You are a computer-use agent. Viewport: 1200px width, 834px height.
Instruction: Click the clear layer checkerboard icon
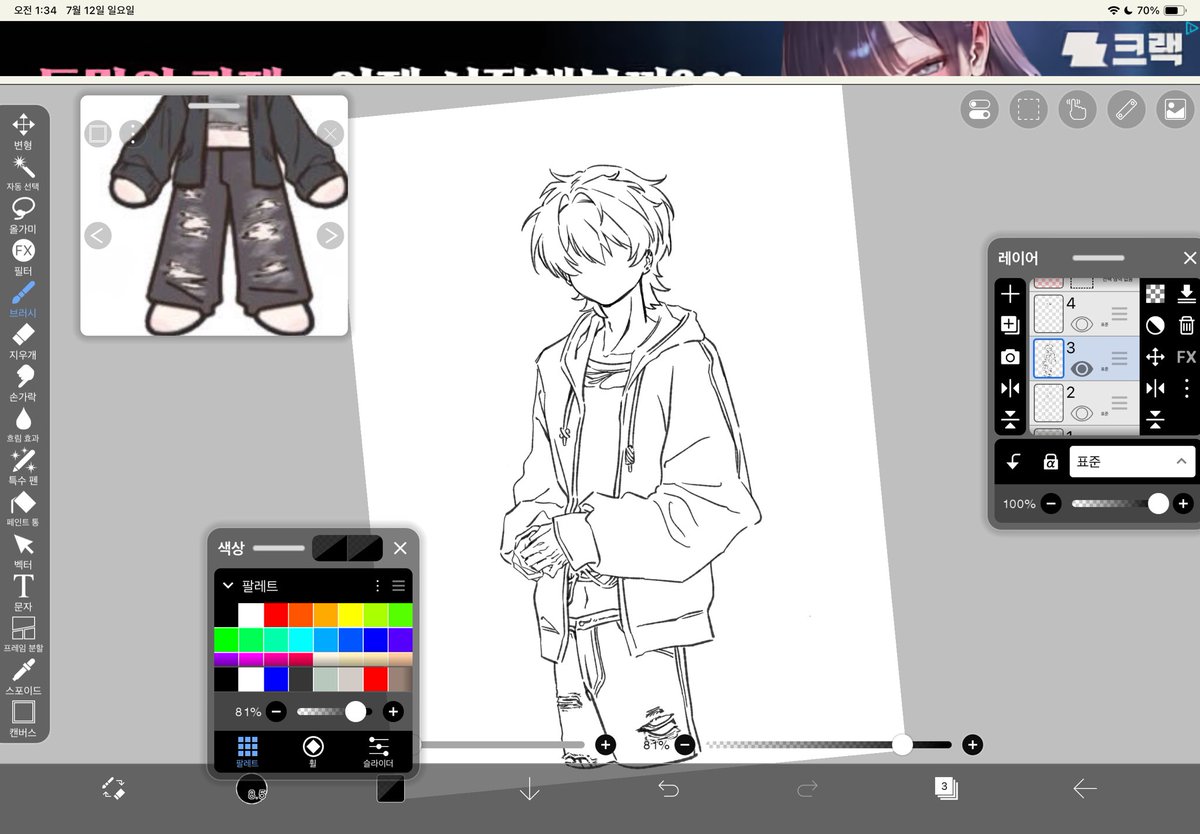tap(1155, 294)
